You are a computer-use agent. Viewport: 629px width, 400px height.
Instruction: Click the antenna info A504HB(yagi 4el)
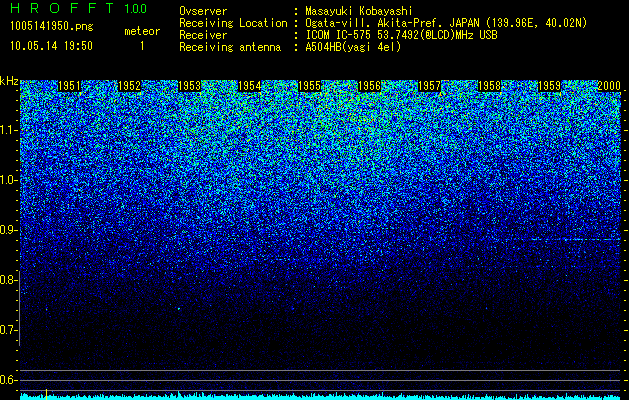tap(353, 47)
